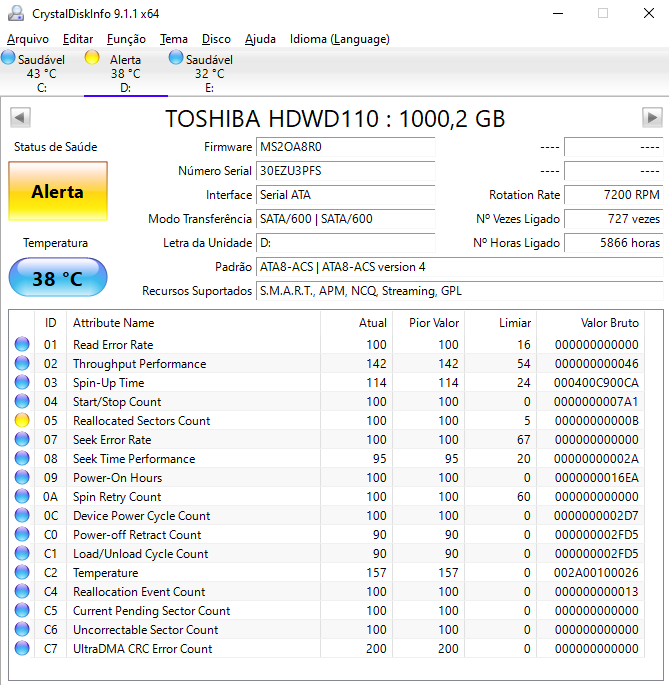Open the Ajuda menu
The image size is (669, 685).
pos(260,39)
